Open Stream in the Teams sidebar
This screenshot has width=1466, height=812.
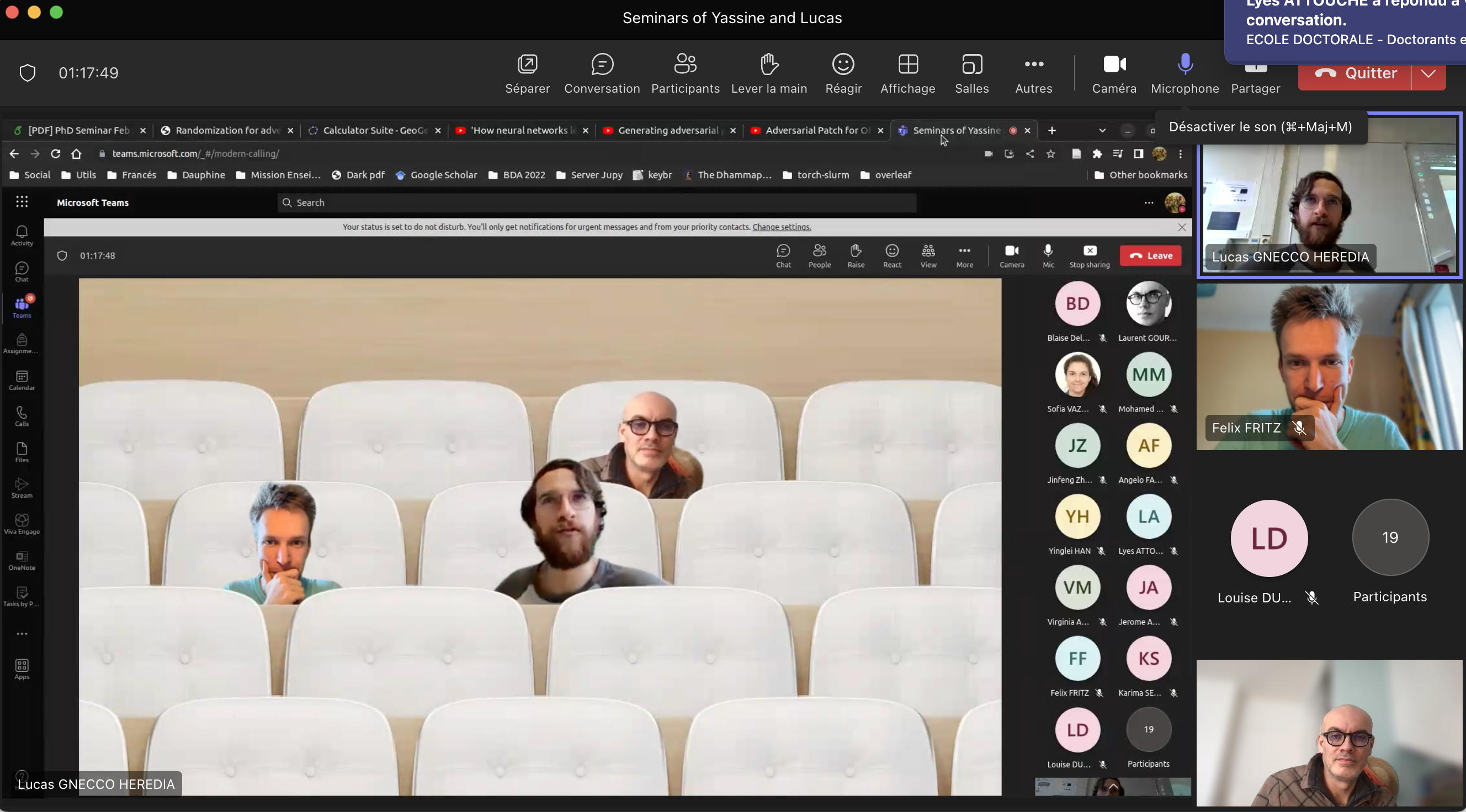pyautogui.click(x=22, y=488)
